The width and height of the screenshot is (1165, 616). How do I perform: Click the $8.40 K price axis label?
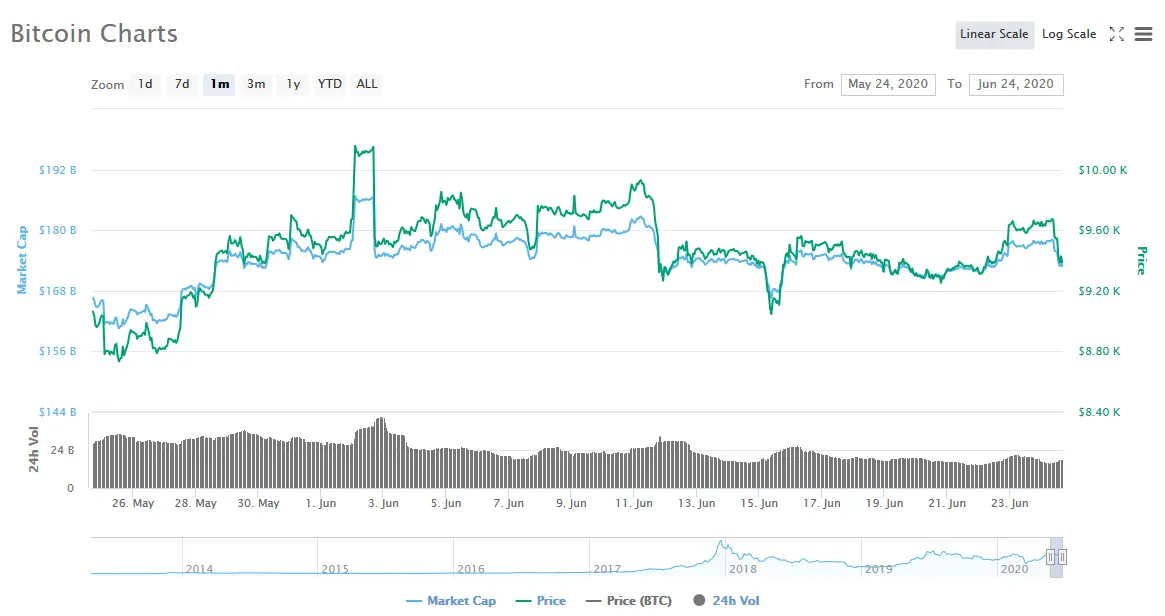(1099, 412)
